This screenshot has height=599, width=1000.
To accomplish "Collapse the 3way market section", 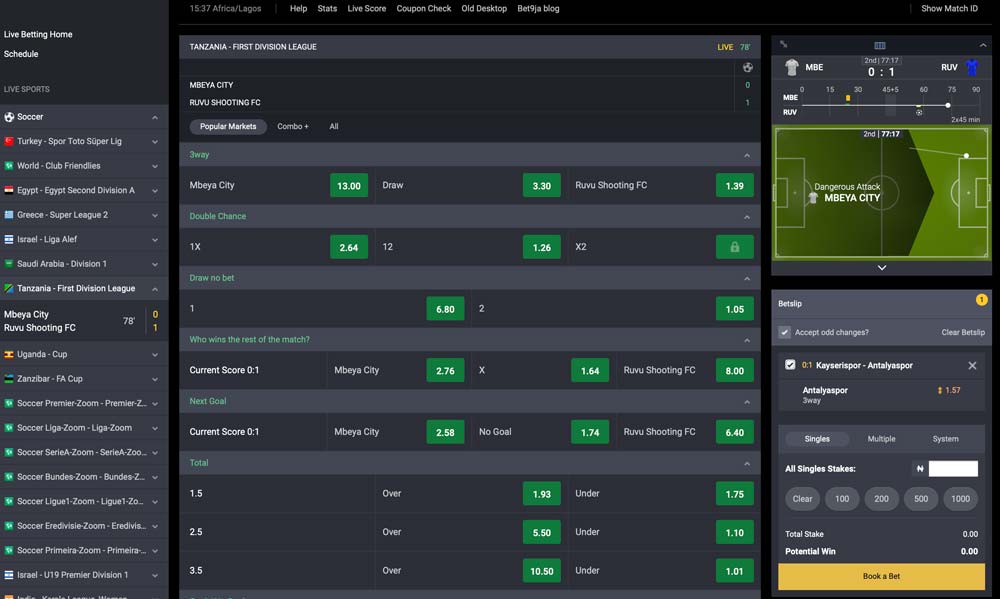I will click(747, 155).
